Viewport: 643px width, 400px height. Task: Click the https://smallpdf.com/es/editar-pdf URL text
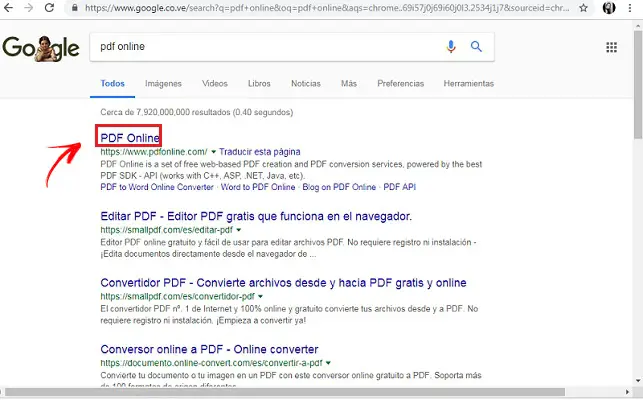click(166, 230)
